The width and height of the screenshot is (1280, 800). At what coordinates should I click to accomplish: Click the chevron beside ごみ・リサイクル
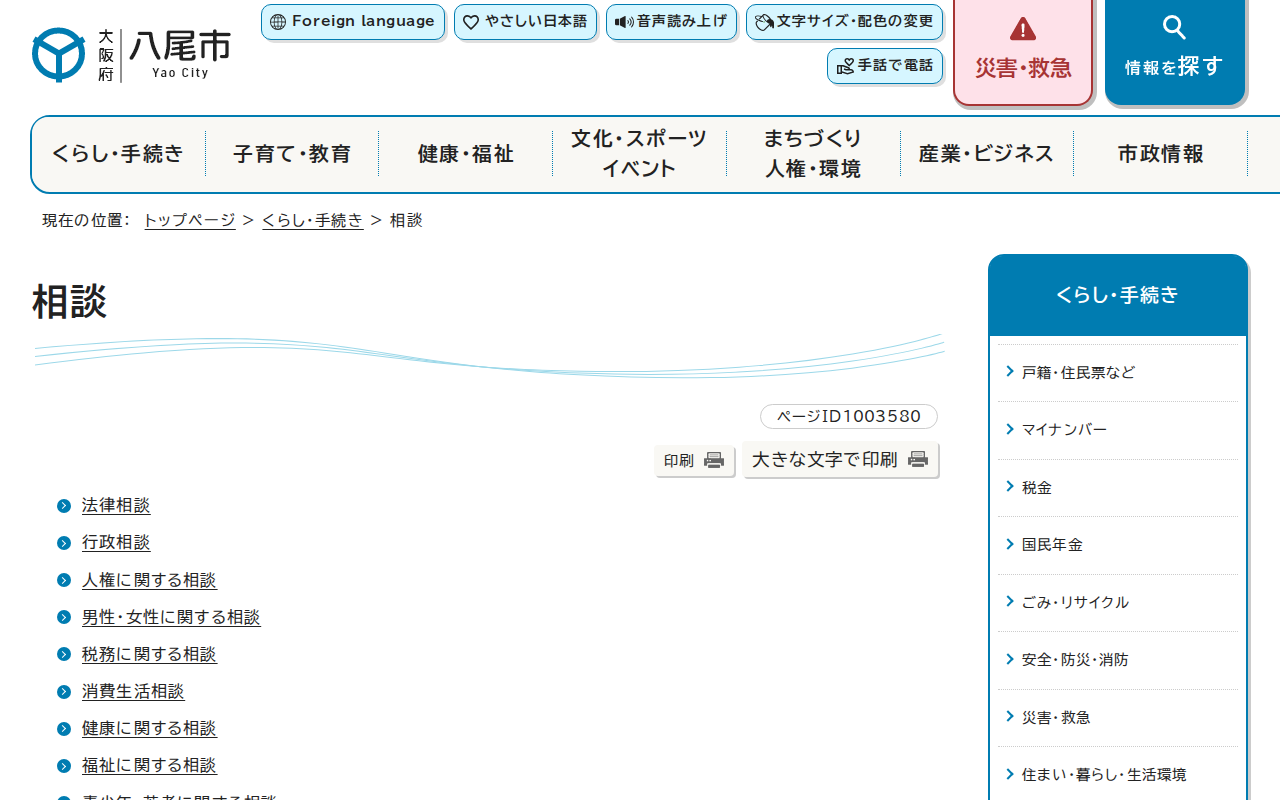click(x=1010, y=601)
